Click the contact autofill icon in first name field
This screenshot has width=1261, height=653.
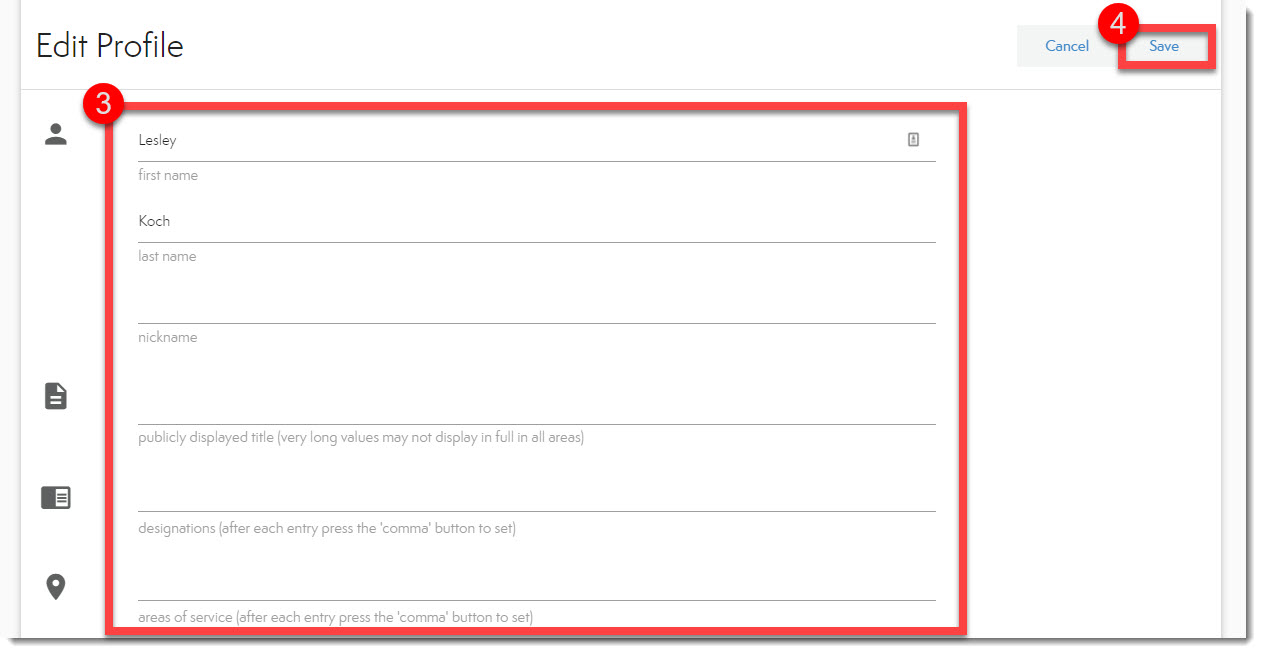pos(913,140)
